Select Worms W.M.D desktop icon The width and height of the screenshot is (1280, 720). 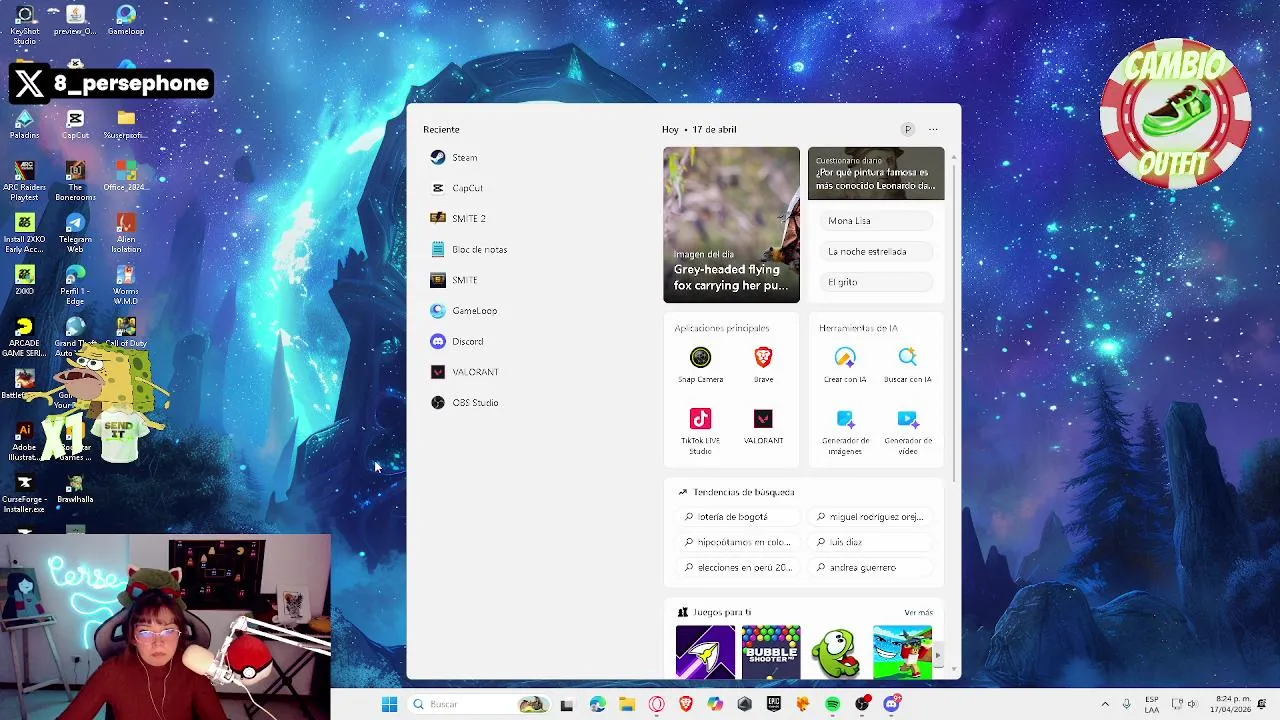coord(126,284)
